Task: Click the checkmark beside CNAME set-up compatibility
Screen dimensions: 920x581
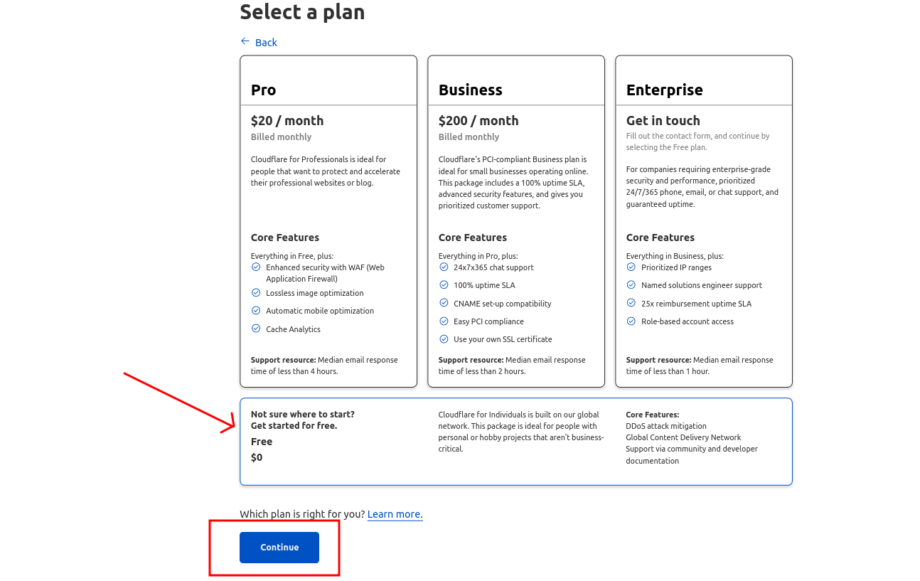Action: [444, 303]
